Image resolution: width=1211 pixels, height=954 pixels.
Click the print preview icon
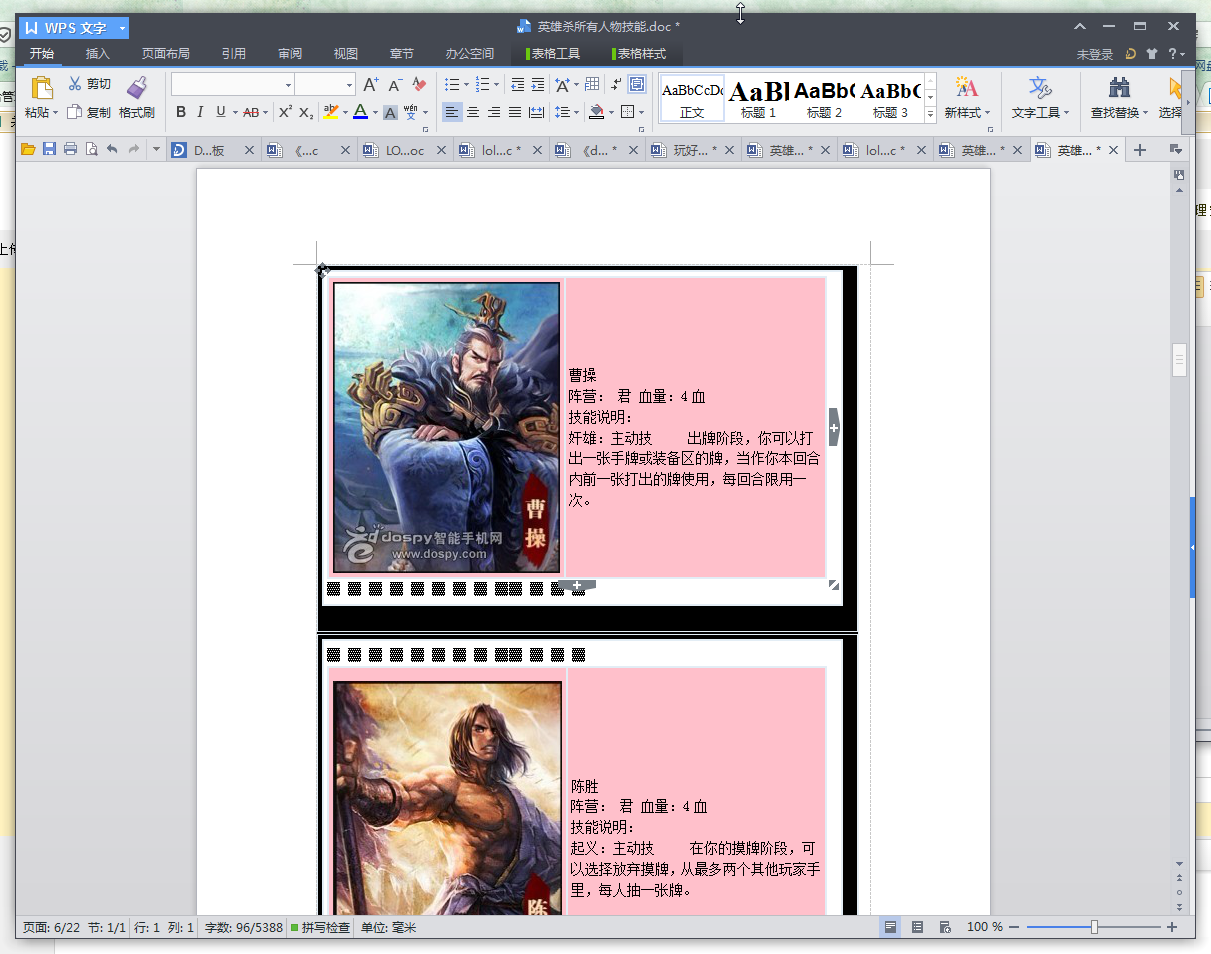tap(91, 150)
